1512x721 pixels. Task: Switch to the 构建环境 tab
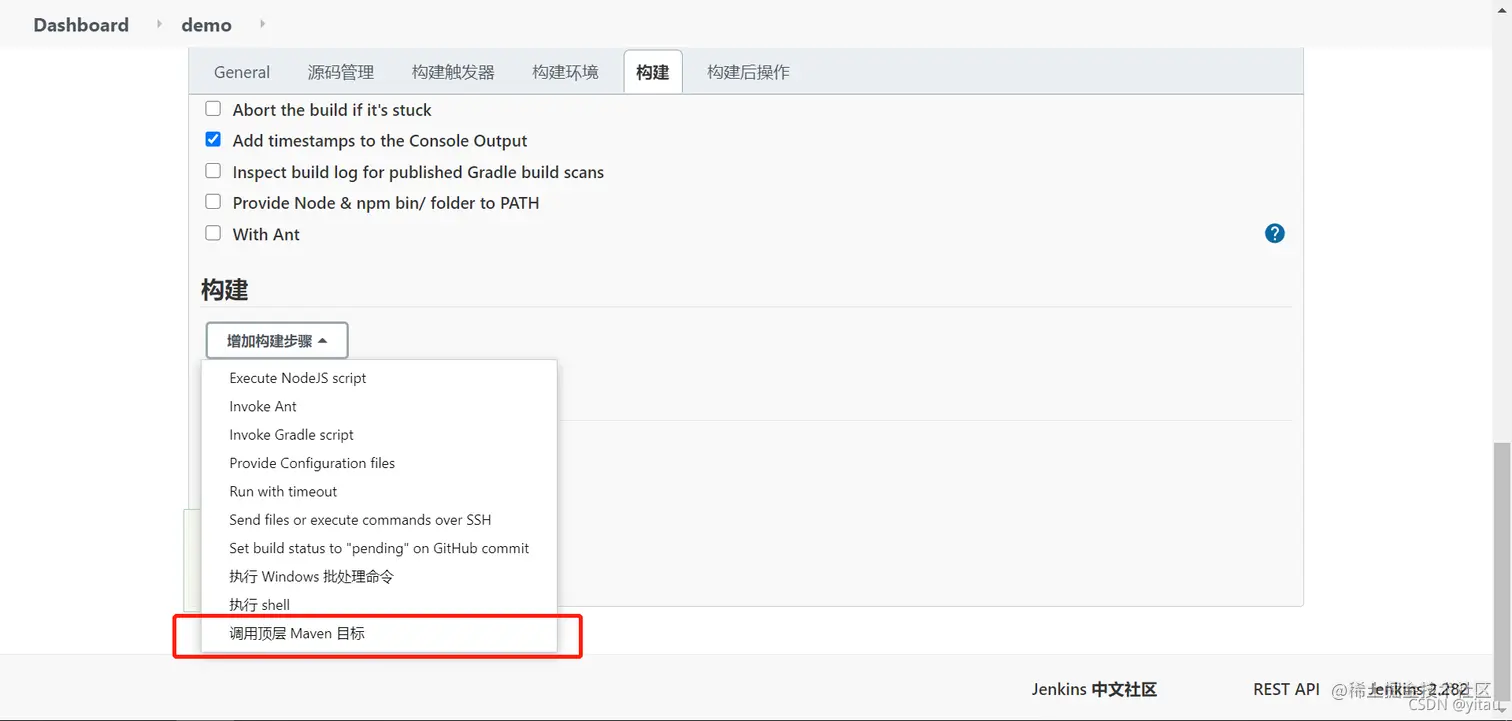tap(565, 72)
